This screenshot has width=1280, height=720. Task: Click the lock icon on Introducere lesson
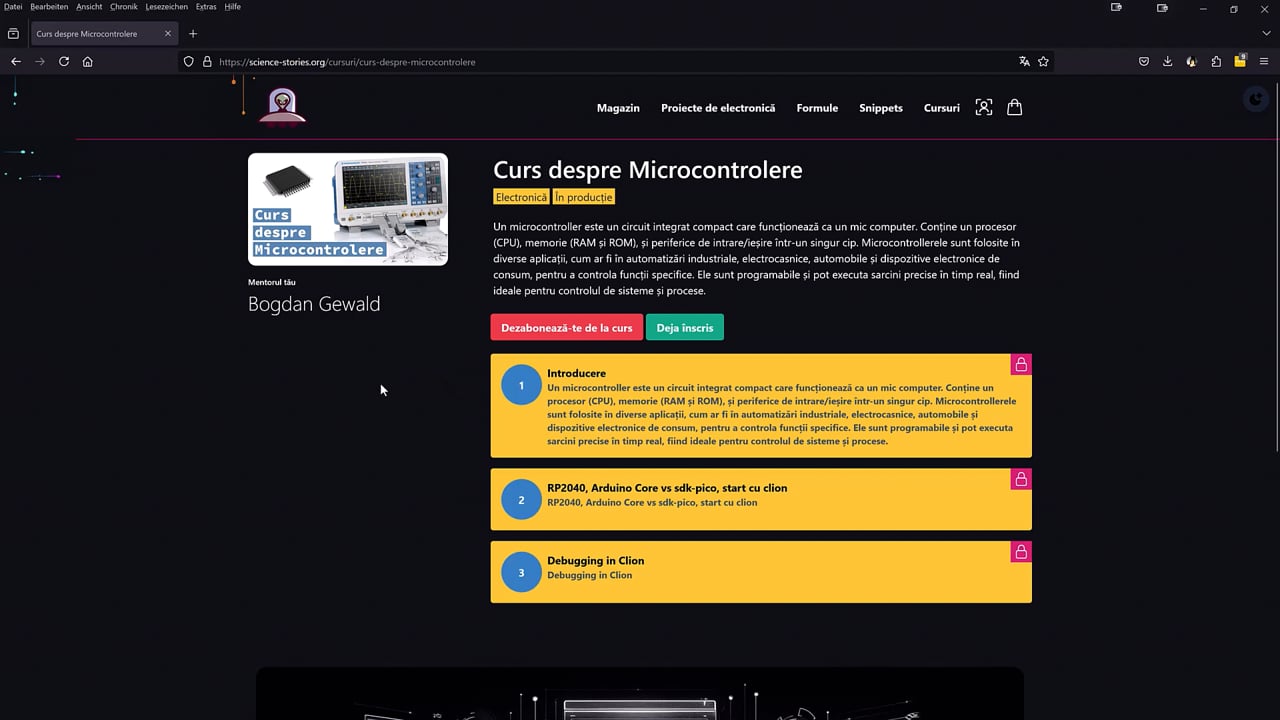coord(1021,365)
